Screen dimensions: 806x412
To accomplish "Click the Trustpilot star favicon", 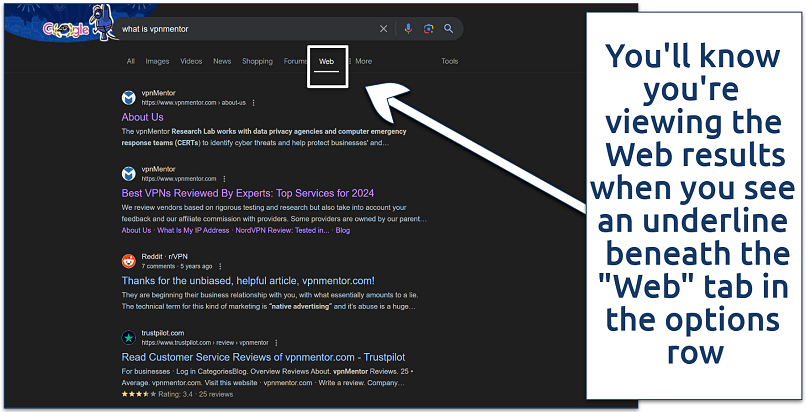I will click(129, 337).
